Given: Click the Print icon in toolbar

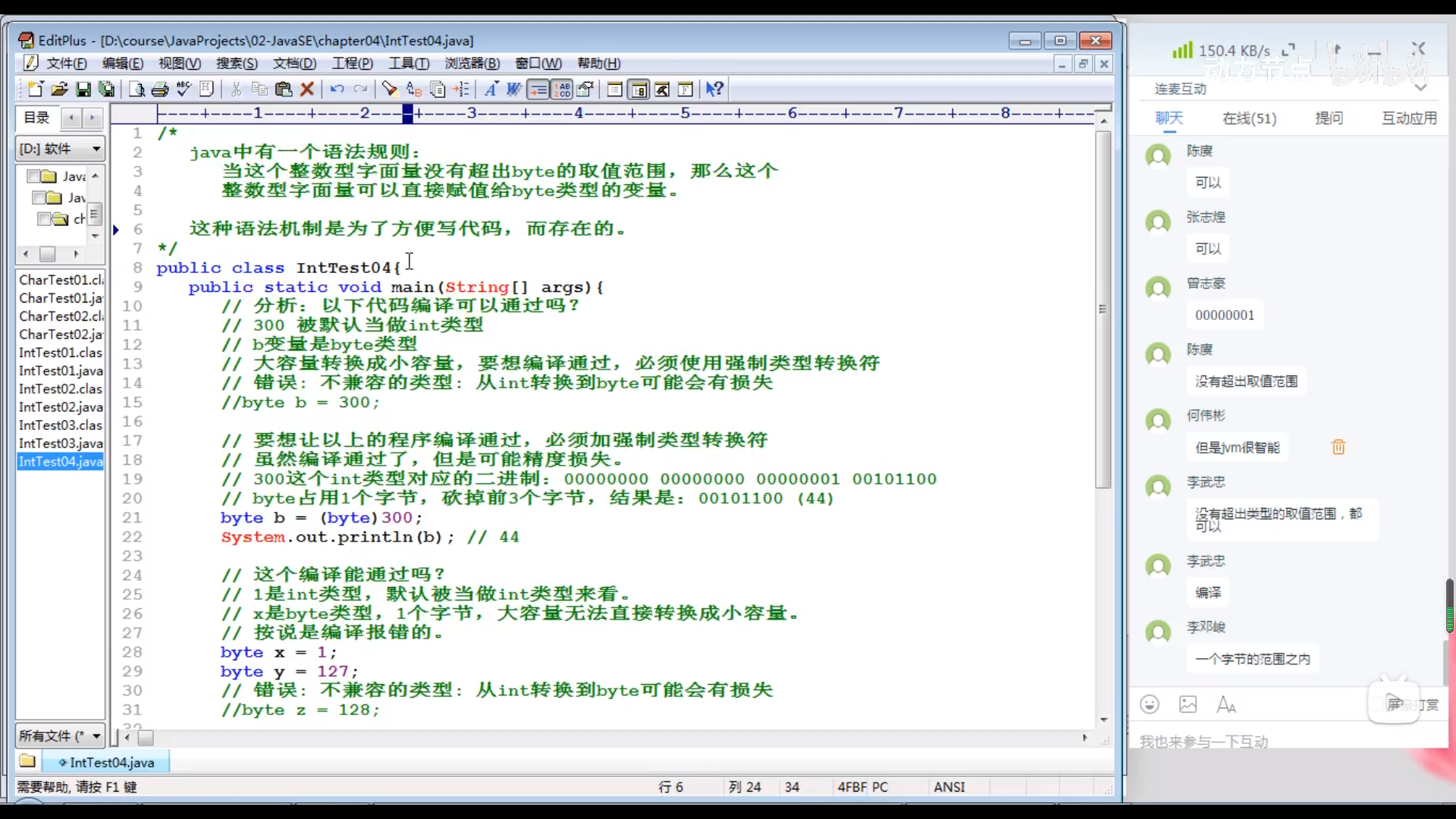Looking at the screenshot, I should tap(160, 89).
